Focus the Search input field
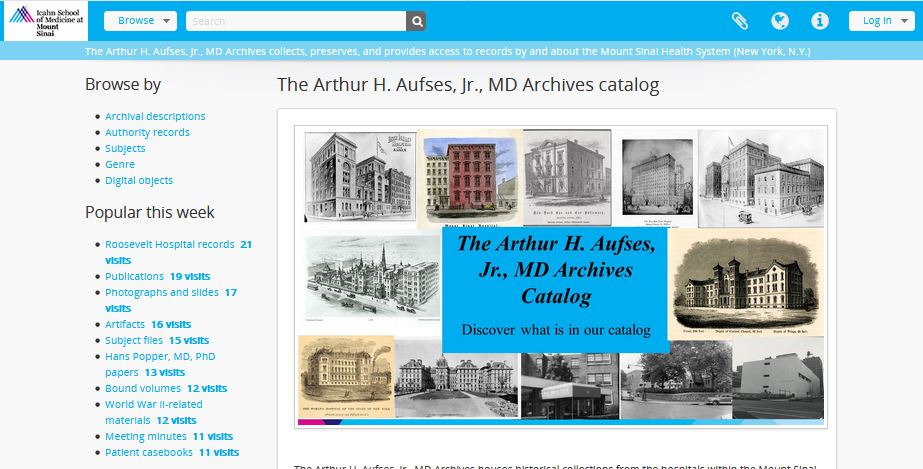The height and width of the screenshot is (469, 923). [295, 21]
